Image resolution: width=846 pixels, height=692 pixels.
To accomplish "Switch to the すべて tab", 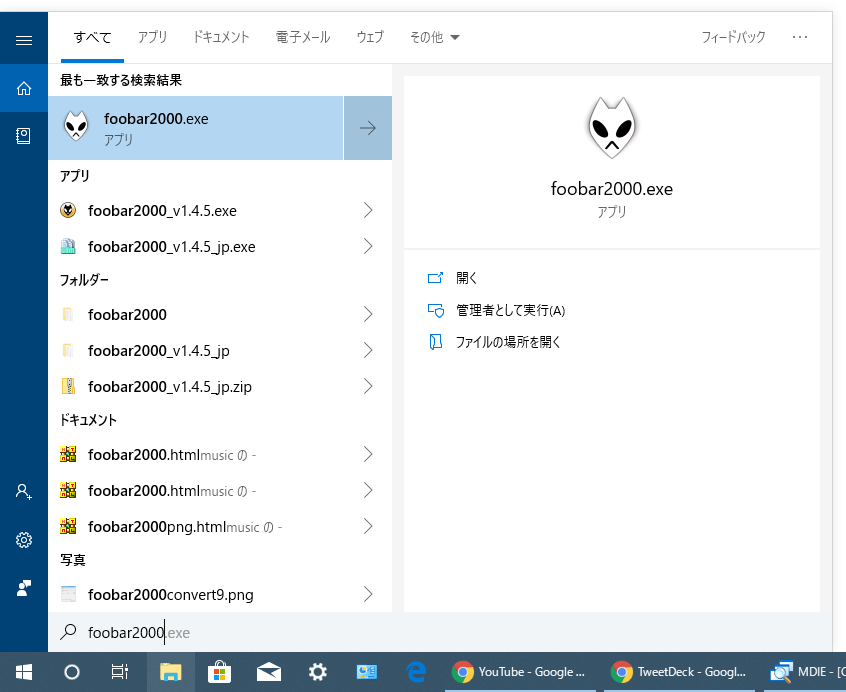I will (x=92, y=37).
